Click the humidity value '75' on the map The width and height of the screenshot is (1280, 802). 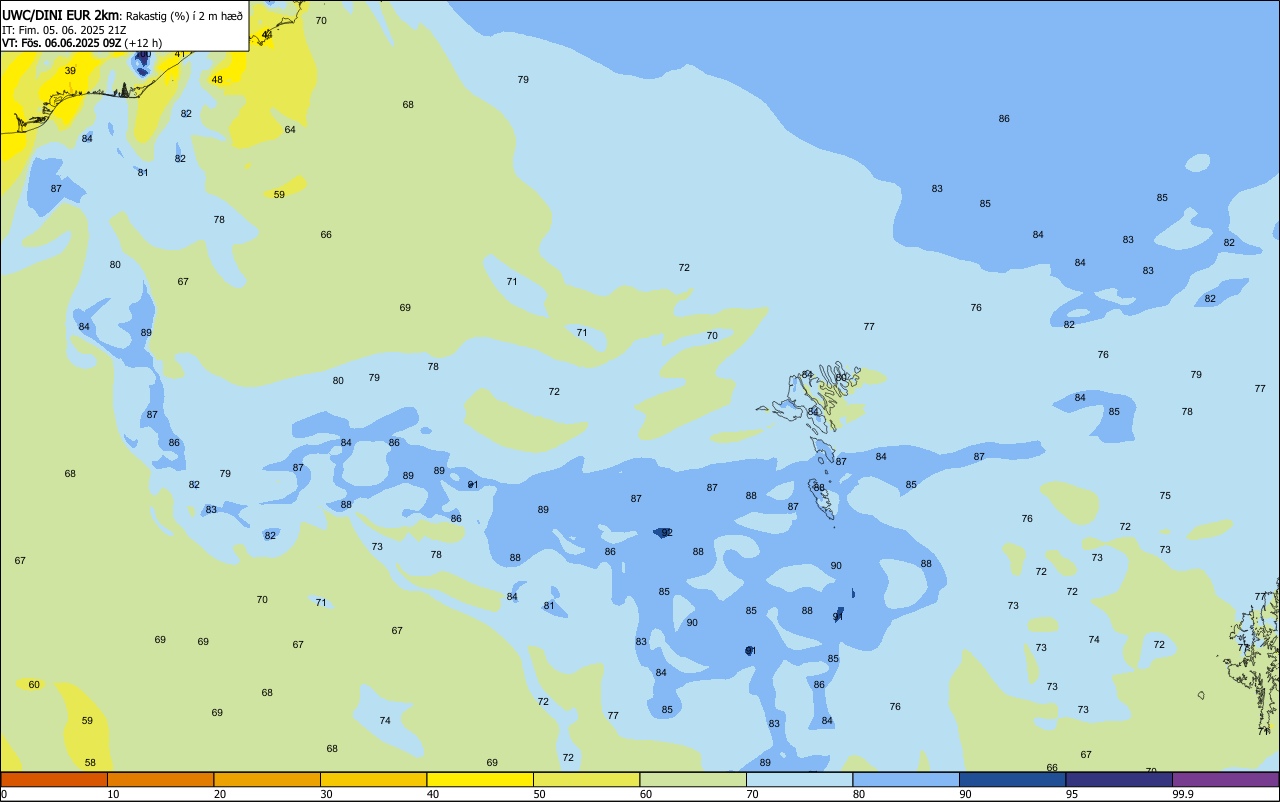coord(1165,496)
